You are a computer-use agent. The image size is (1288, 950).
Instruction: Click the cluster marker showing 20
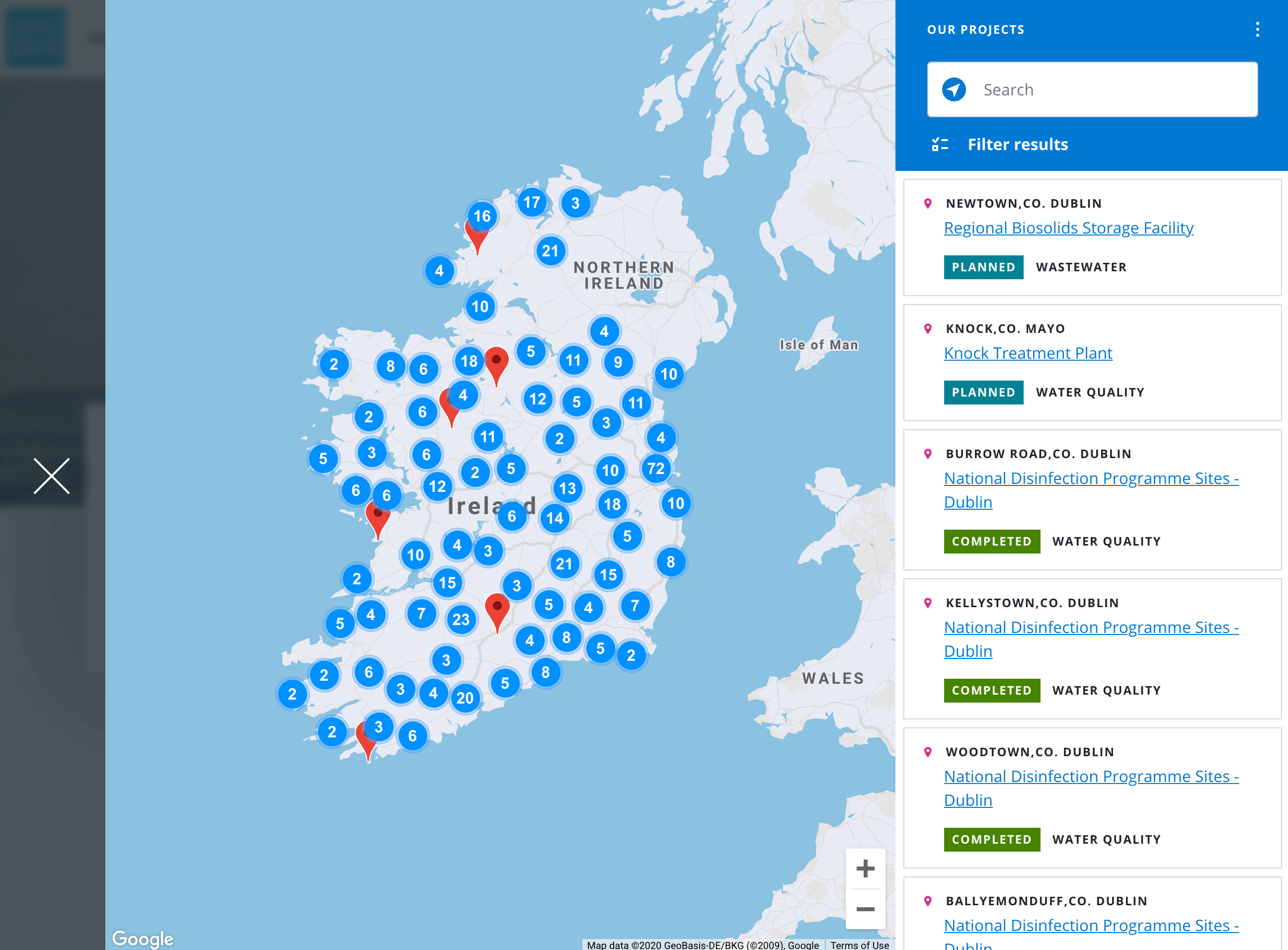[465, 698]
